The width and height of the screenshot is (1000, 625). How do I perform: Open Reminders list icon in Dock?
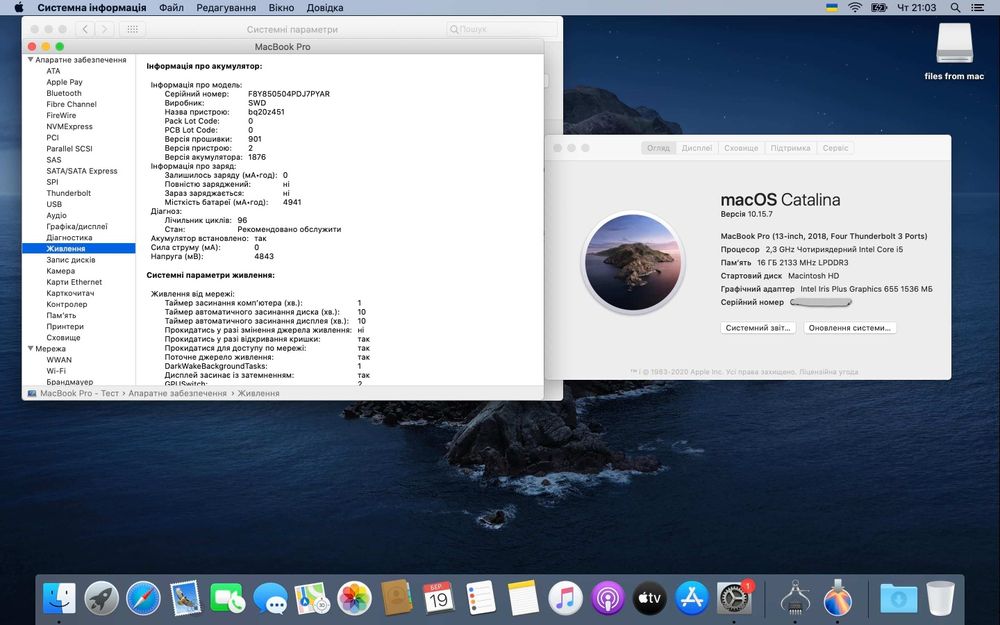pyautogui.click(x=480, y=599)
